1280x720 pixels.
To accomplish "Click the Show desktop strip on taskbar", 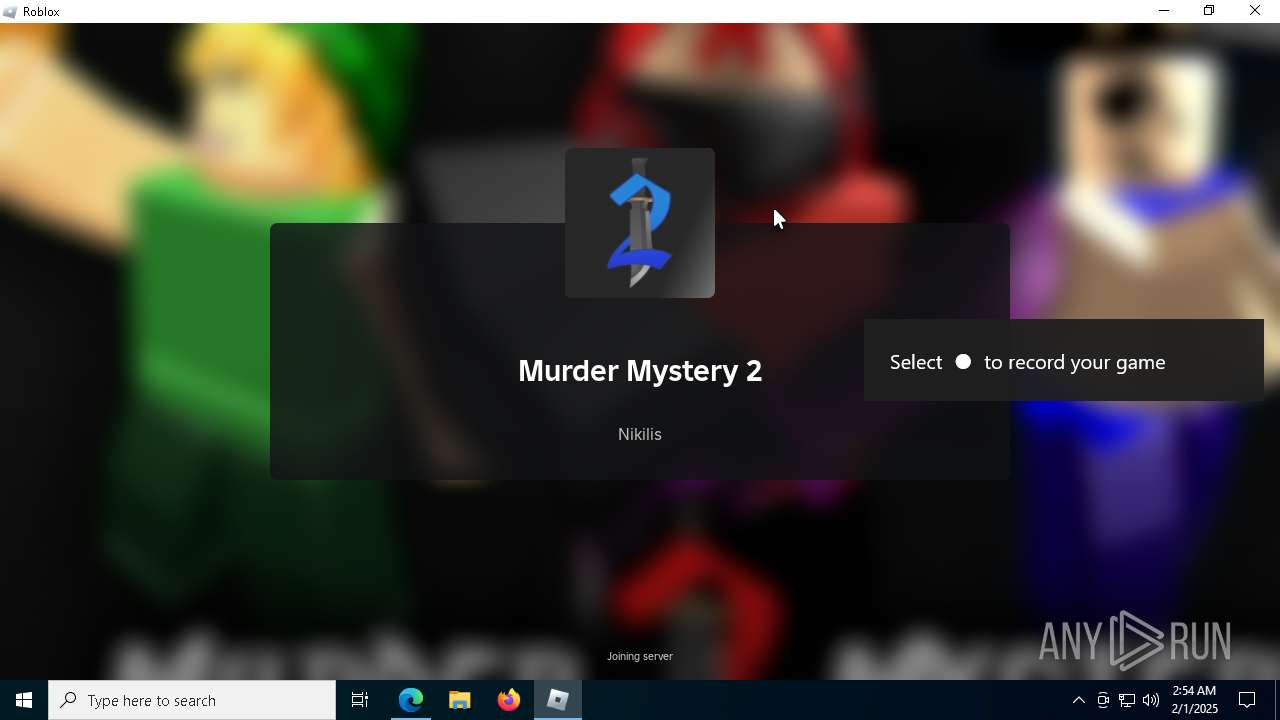I will tap(1277, 700).
